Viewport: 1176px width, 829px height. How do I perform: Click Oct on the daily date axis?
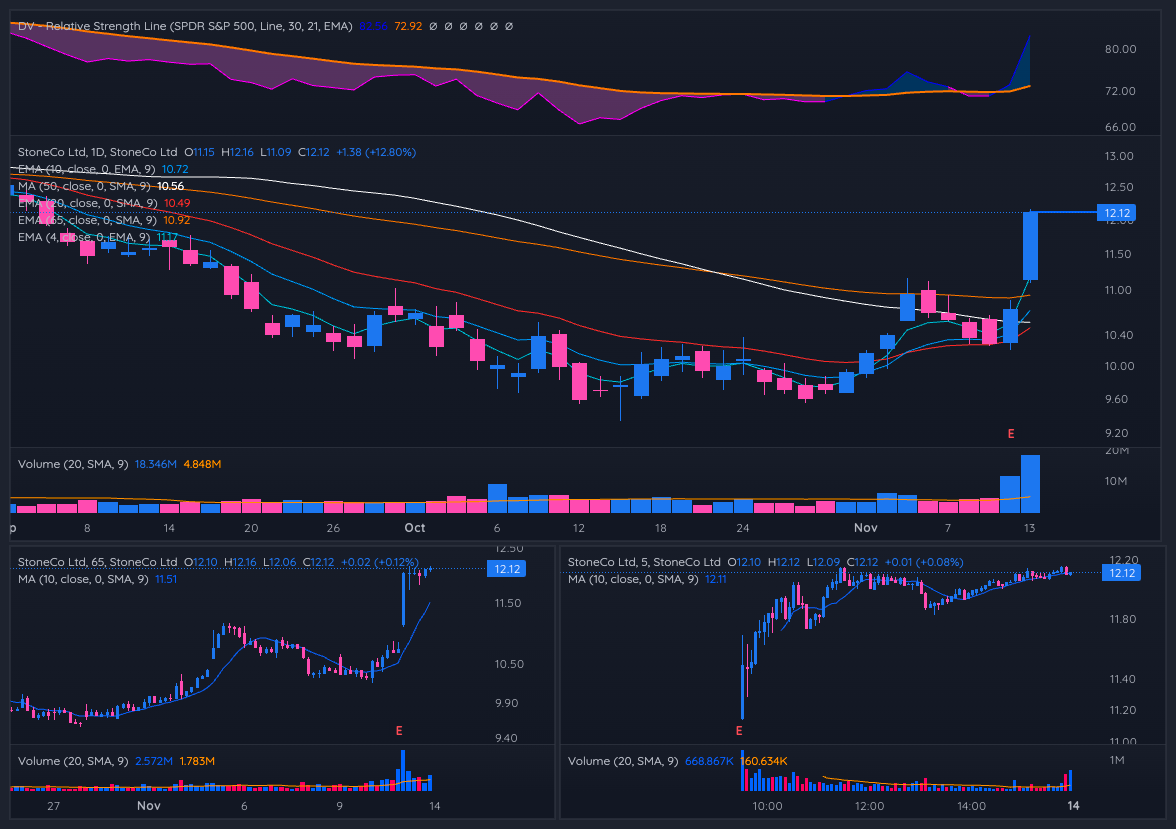(x=415, y=528)
